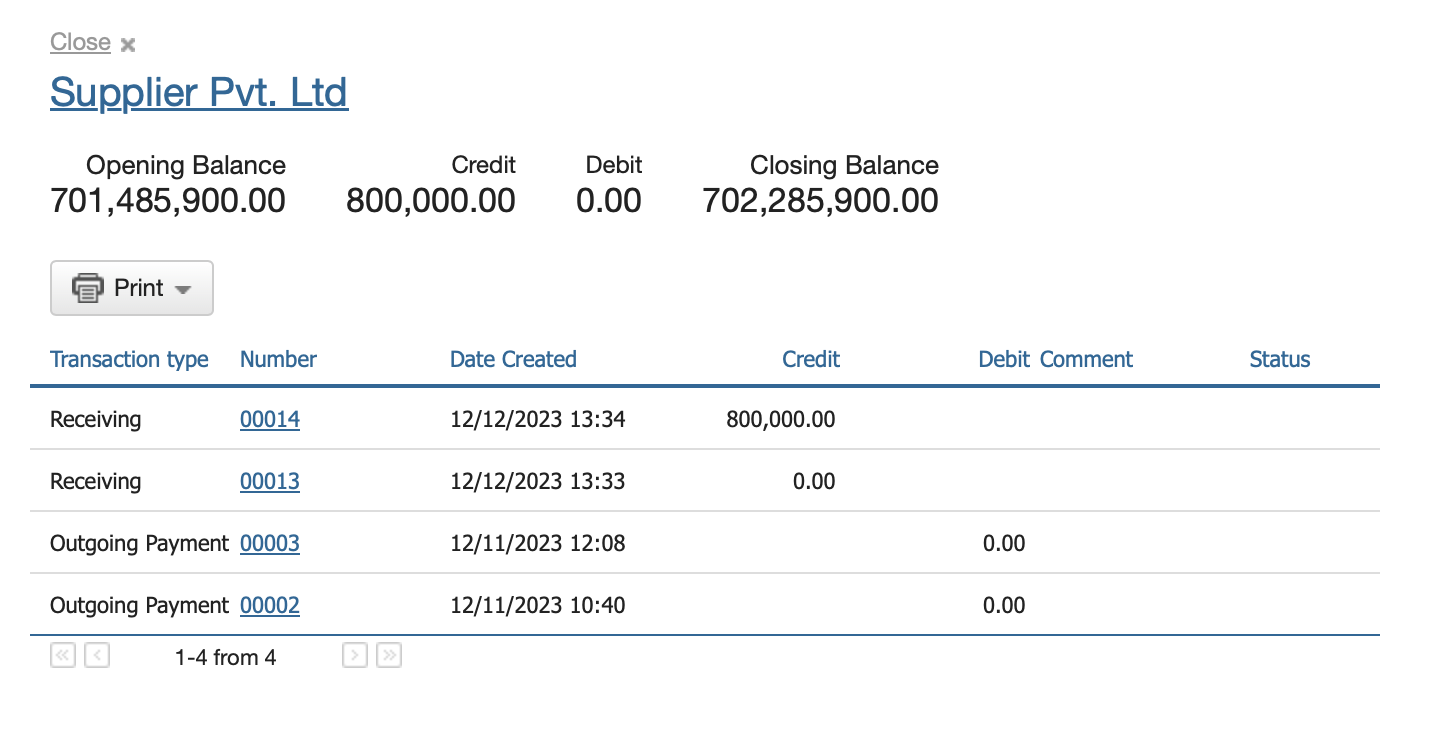The width and height of the screenshot is (1446, 734).
Task: Click summary Debit total 0.00
Action: pyautogui.click(x=609, y=201)
